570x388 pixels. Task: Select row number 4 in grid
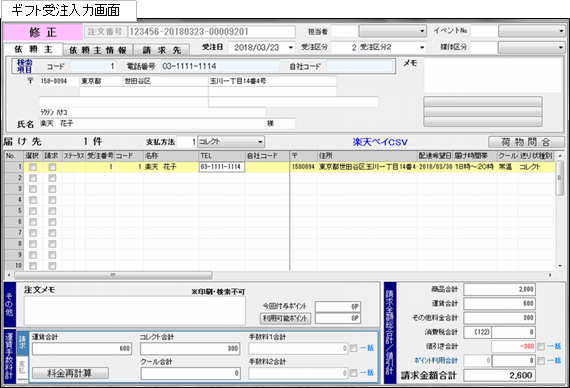(14, 200)
